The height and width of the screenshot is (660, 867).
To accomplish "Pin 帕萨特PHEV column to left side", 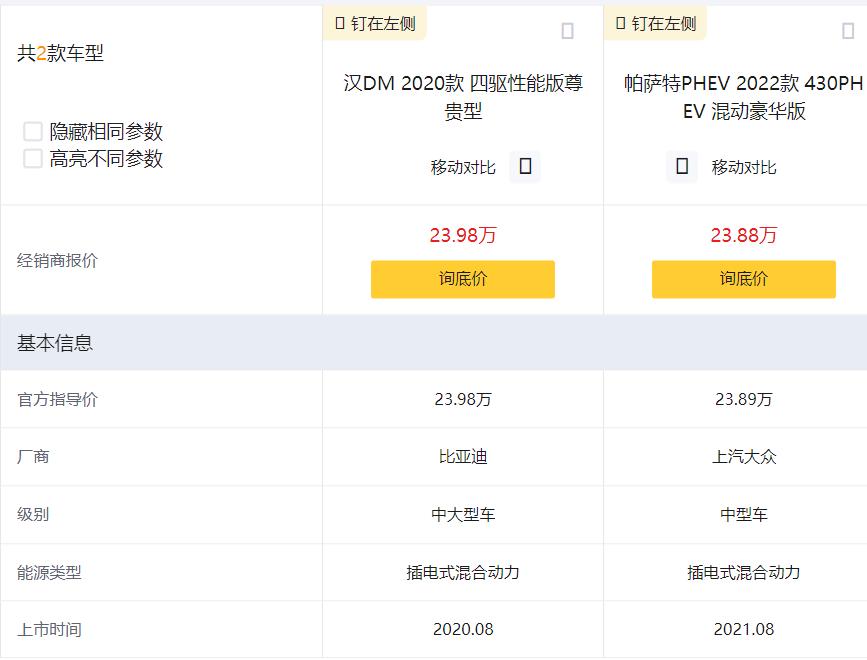I will coord(656,23).
